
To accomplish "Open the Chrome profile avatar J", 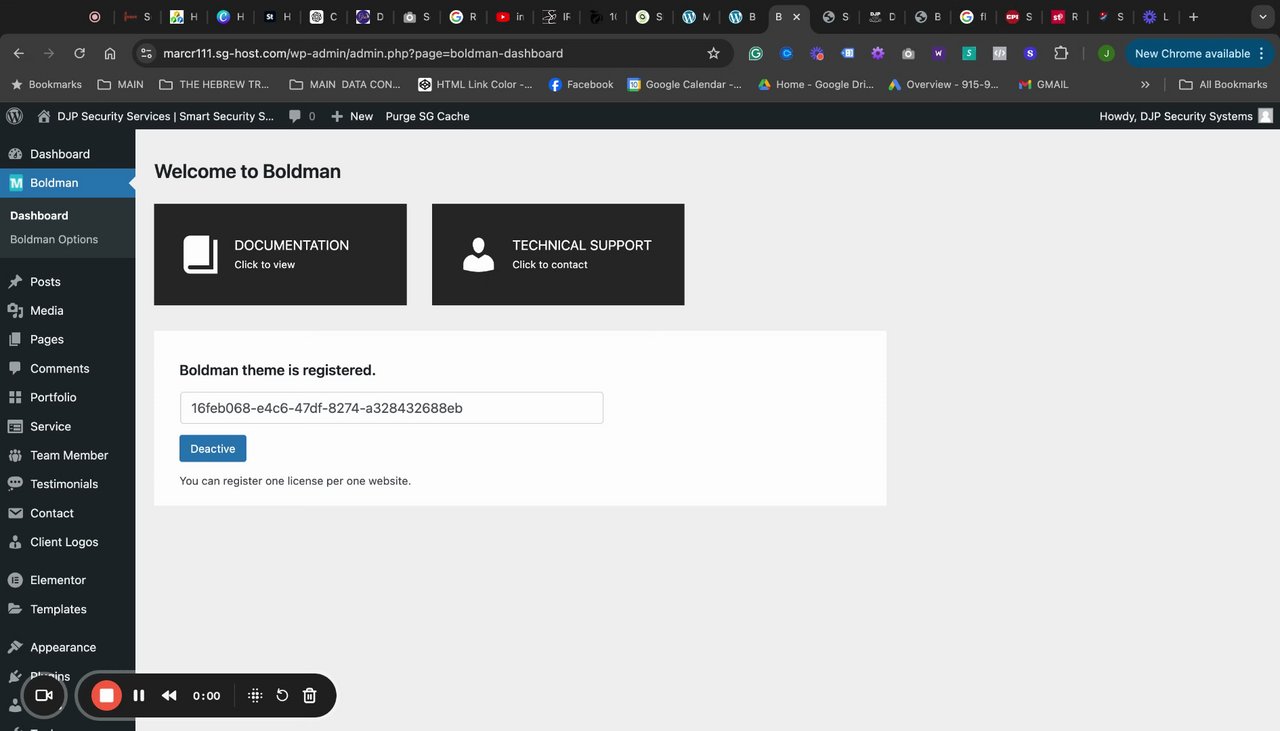I will coord(1105,53).
